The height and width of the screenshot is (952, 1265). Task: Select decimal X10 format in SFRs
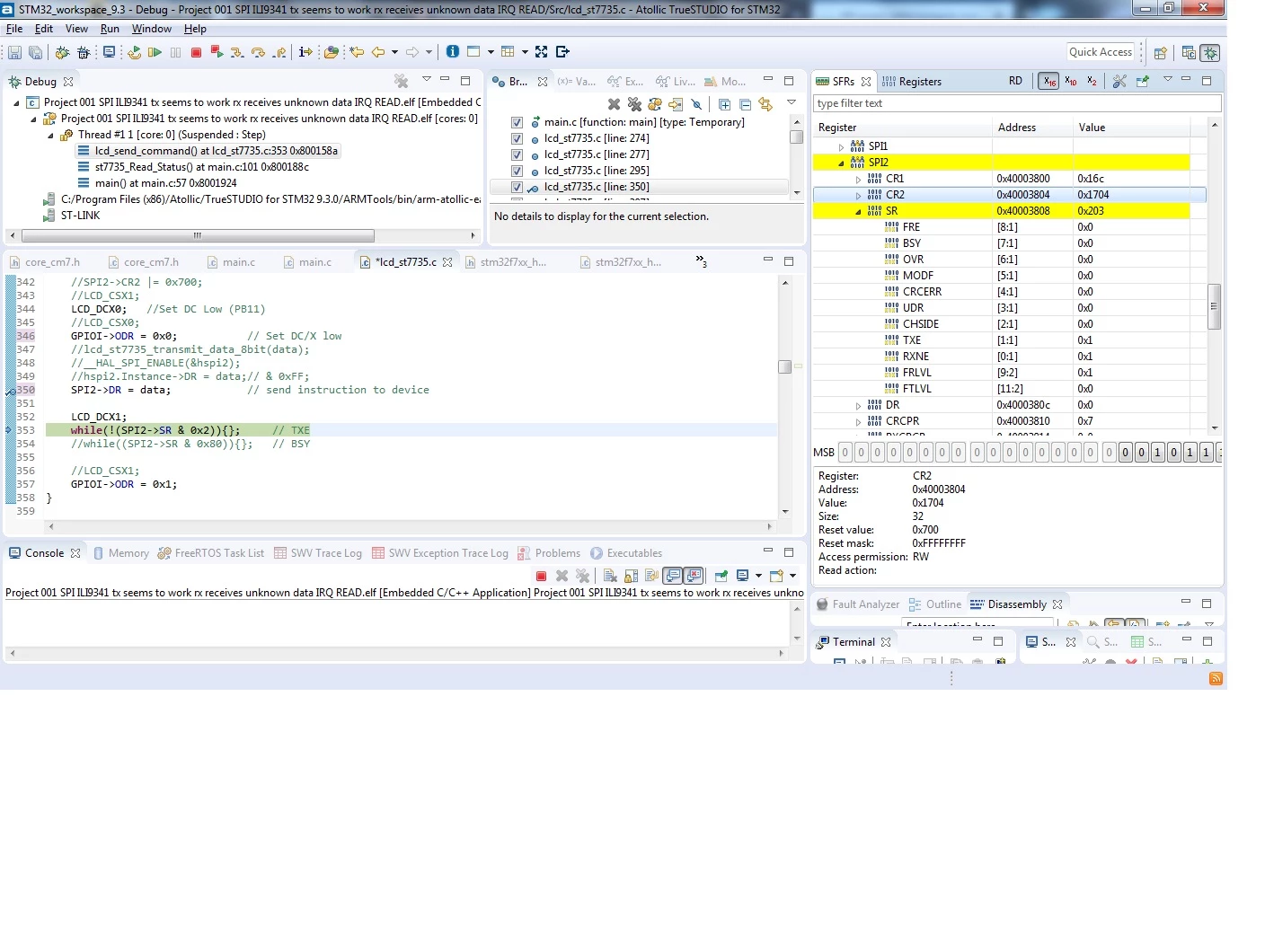click(1071, 81)
